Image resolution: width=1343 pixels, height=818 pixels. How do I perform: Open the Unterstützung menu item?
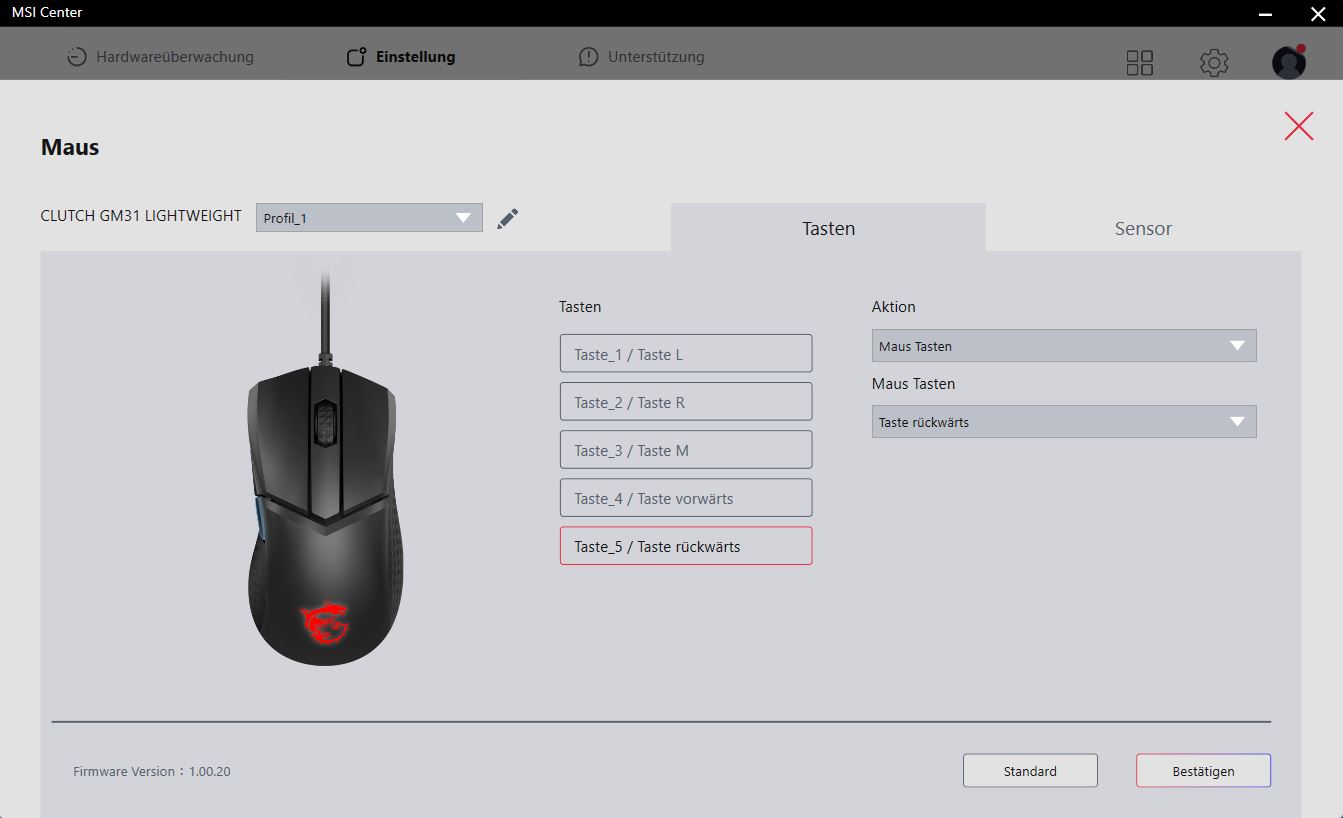click(655, 57)
